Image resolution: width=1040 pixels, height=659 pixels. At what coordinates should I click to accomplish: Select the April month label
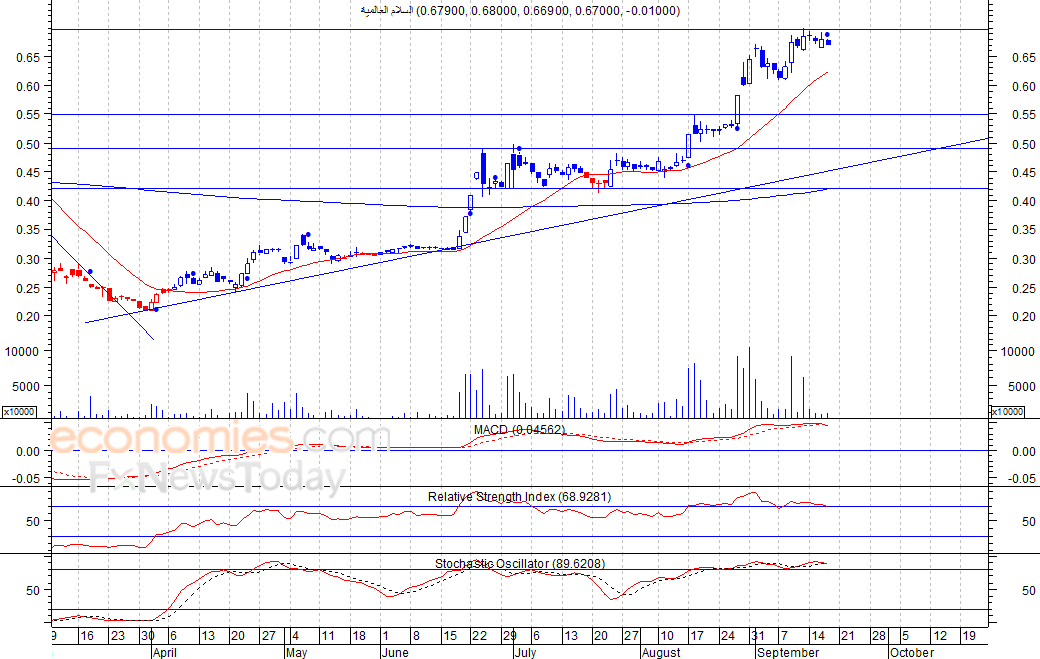[x=164, y=652]
